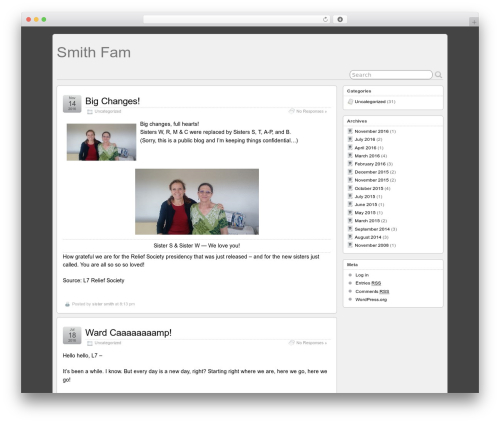
Task: Open Uncategorized category in sidebar
Action: [370, 102]
